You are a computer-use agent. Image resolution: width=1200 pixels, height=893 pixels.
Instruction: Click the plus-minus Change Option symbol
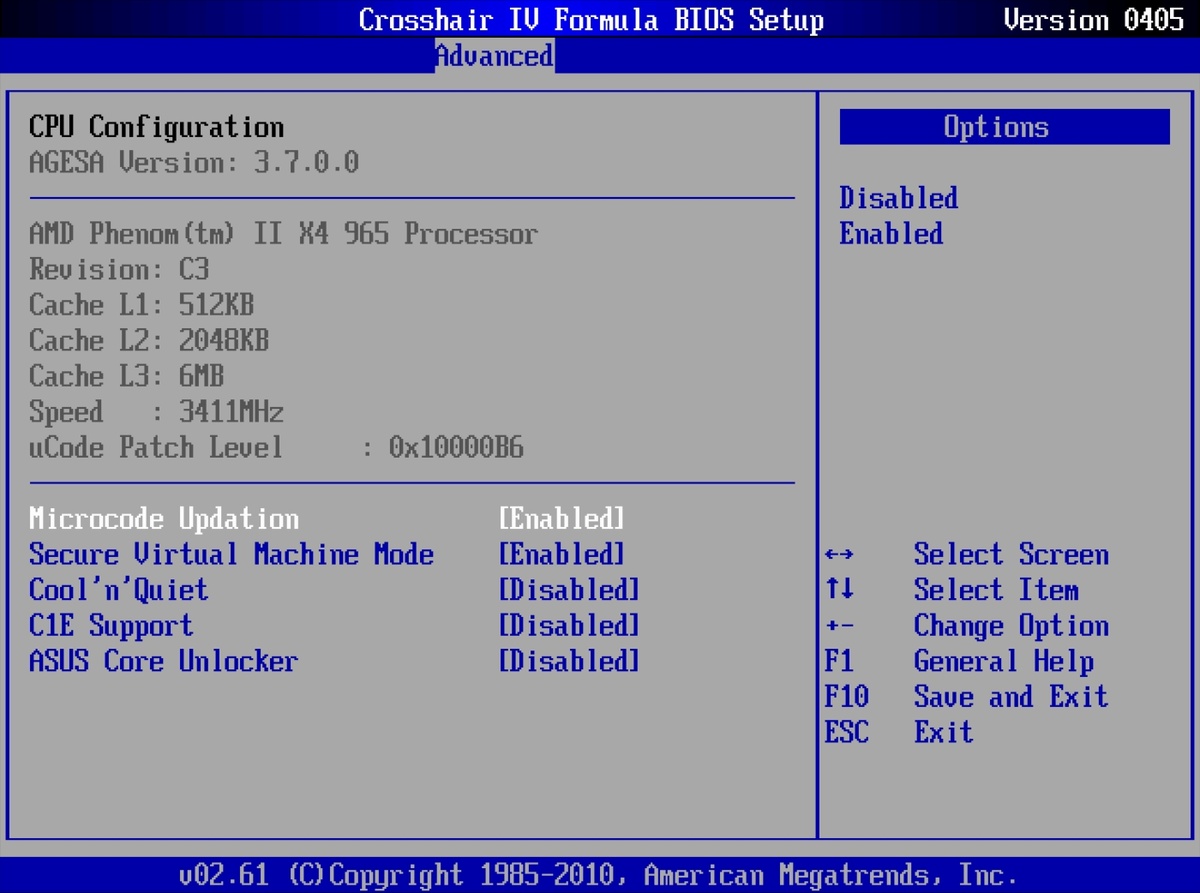840,627
